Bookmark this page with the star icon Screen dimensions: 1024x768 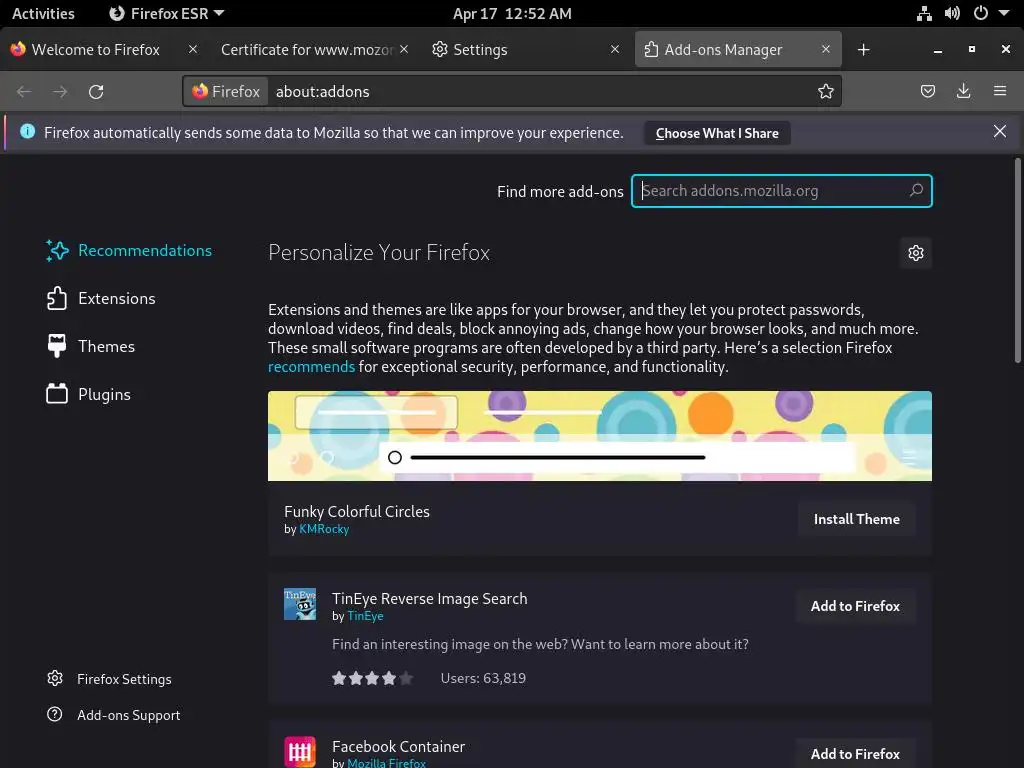click(825, 91)
